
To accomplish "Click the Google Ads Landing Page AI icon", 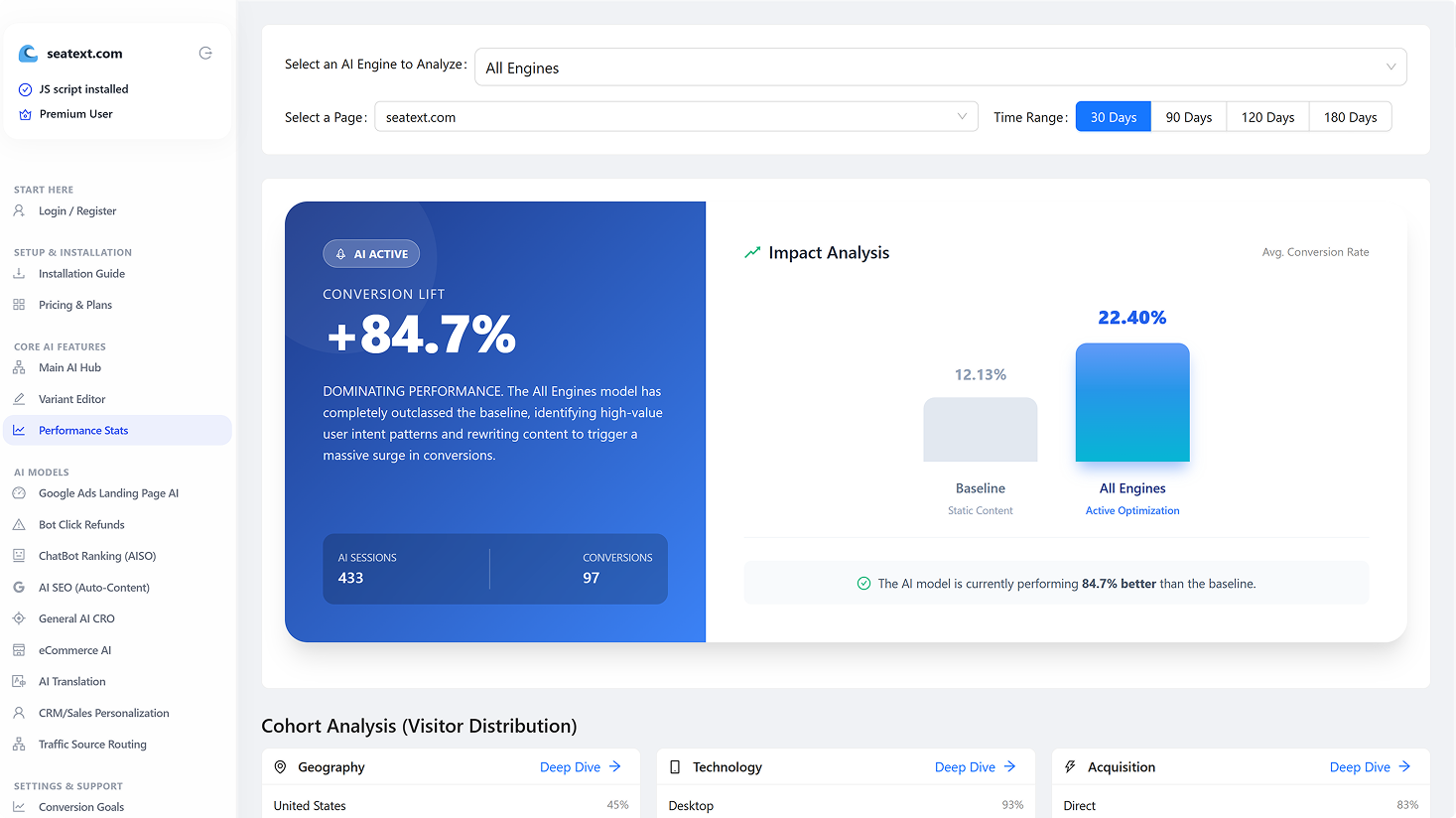I will (19, 492).
